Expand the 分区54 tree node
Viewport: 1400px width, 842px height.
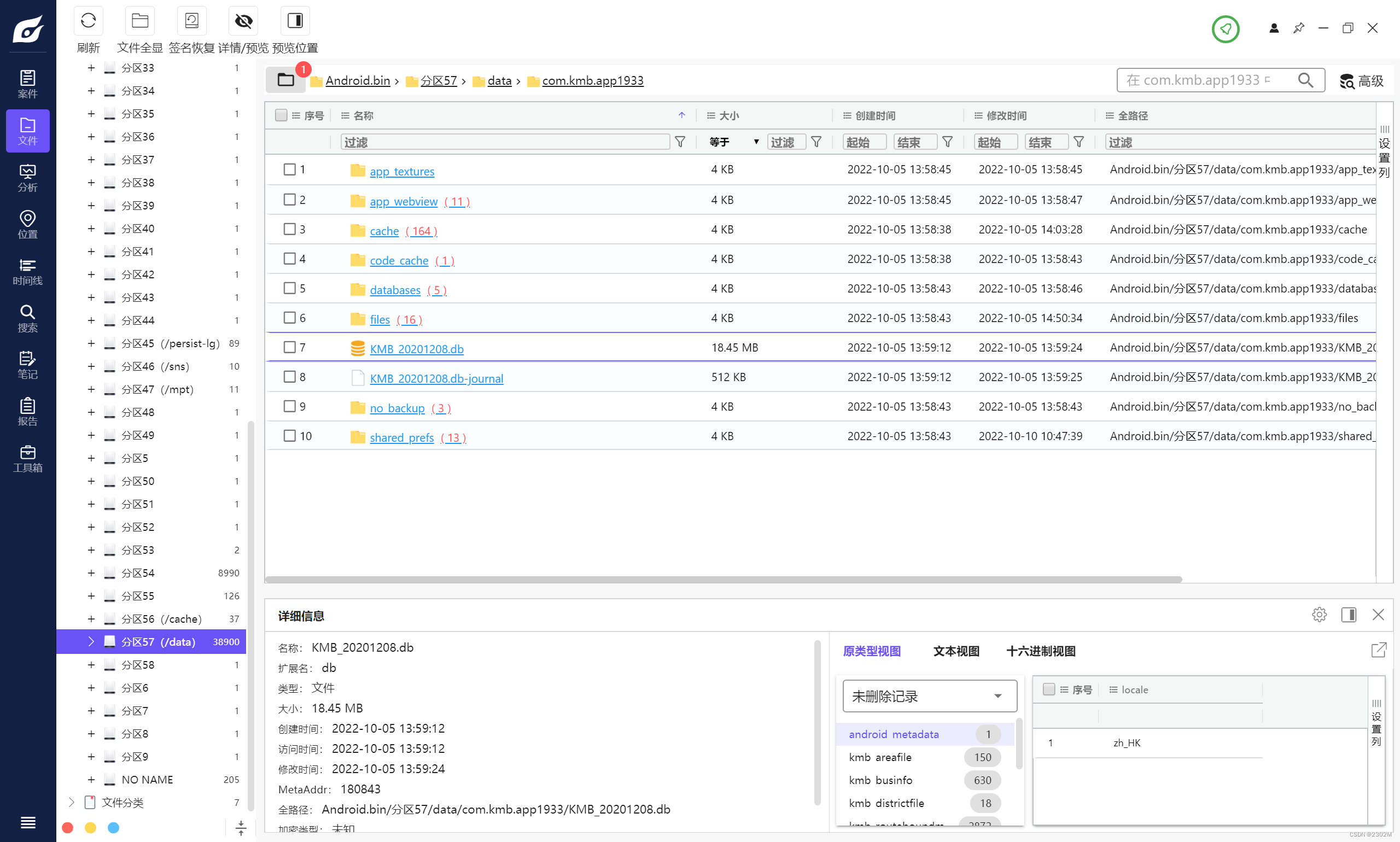click(91, 573)
